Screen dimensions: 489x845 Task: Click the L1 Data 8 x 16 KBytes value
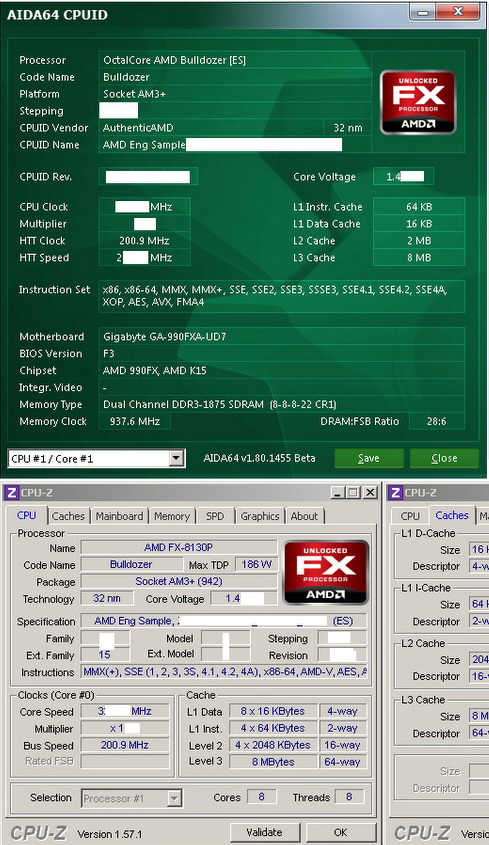click(x=273, y=711)
